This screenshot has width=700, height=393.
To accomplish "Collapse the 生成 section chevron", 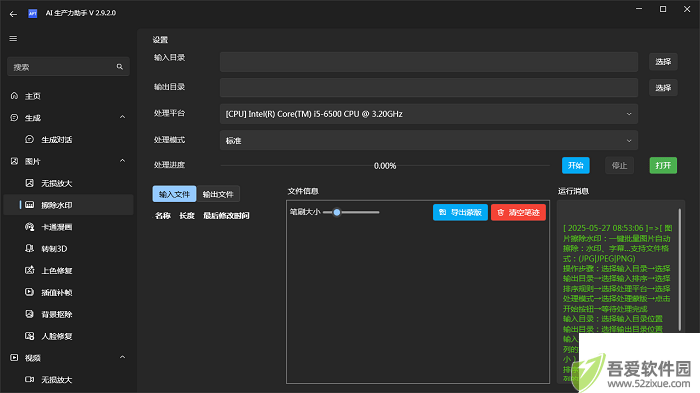I will [122, 117].
